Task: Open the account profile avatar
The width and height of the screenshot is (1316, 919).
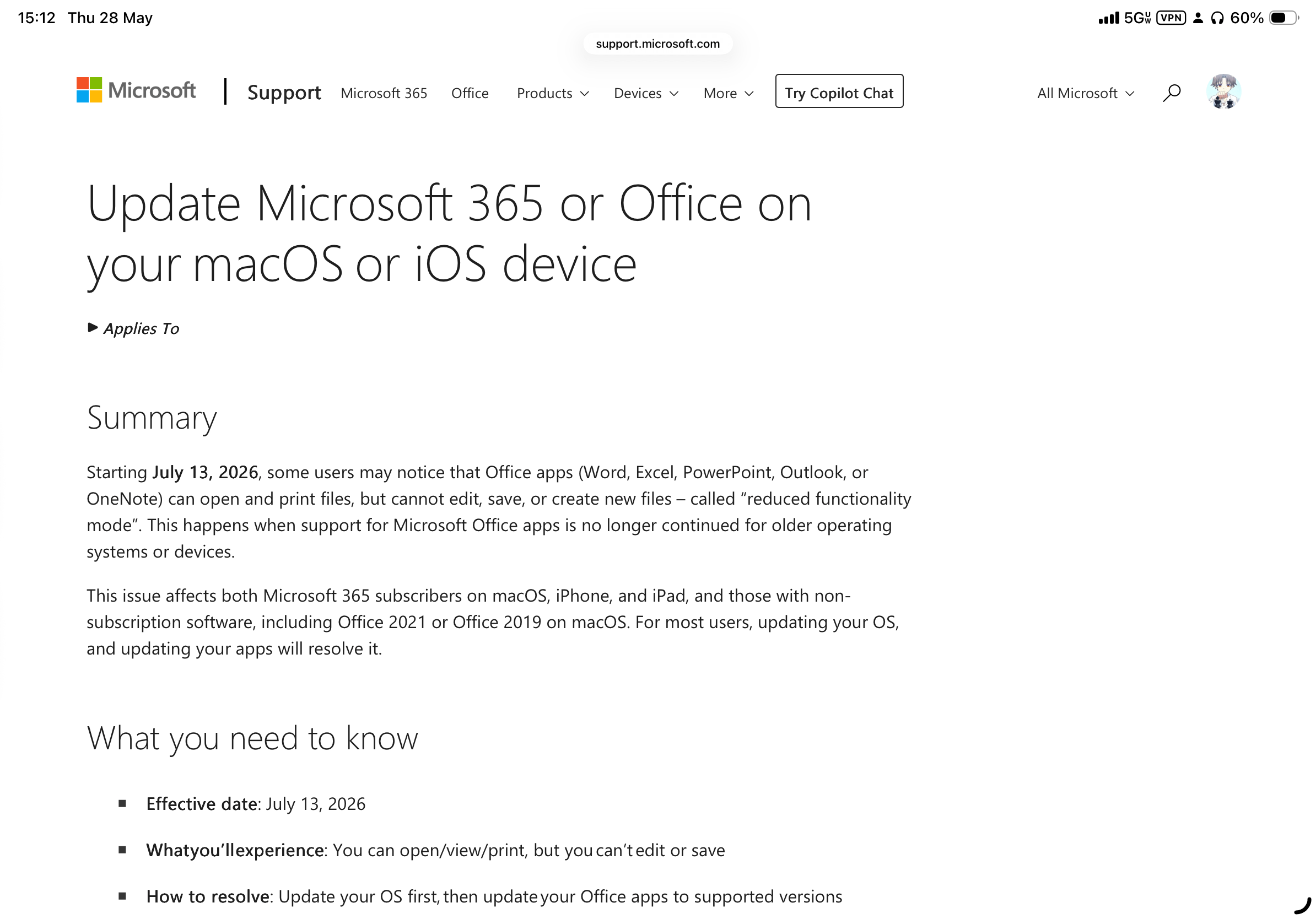Action: pyautogui.click(x=1224, y=91)
